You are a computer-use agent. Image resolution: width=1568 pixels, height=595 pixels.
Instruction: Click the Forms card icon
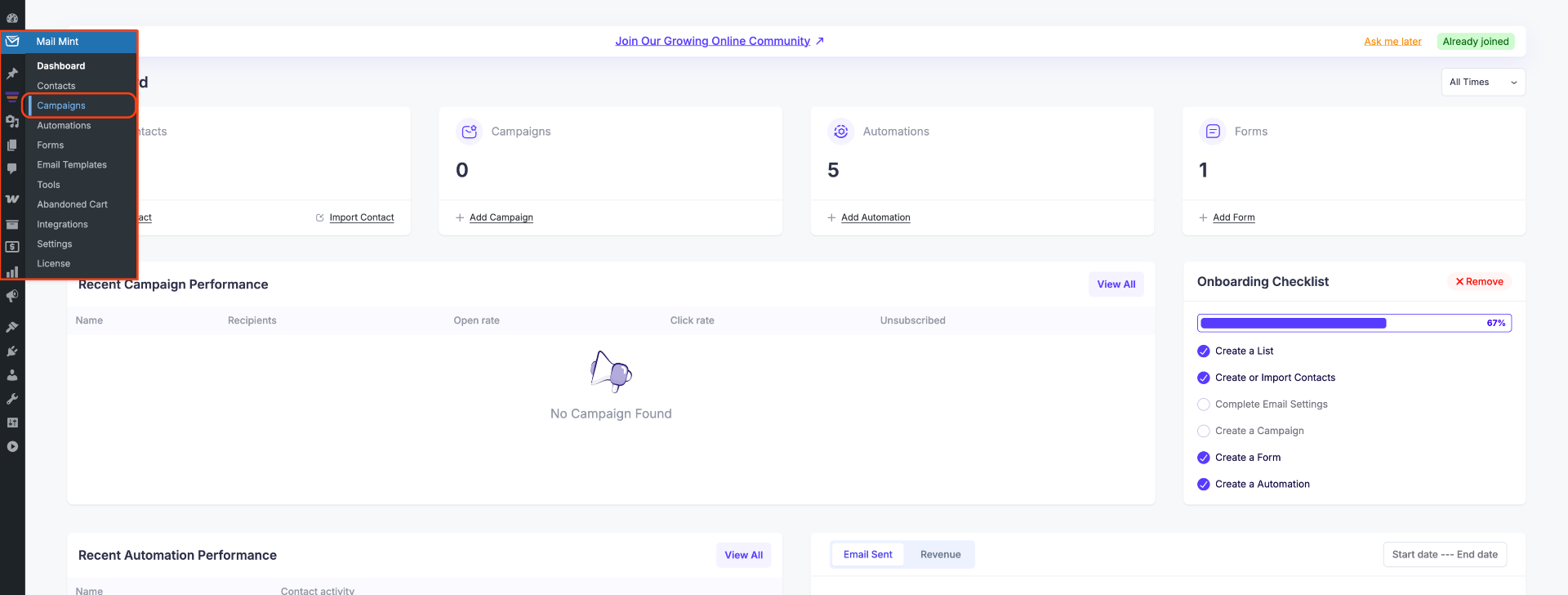click(x=1213, y=131)
